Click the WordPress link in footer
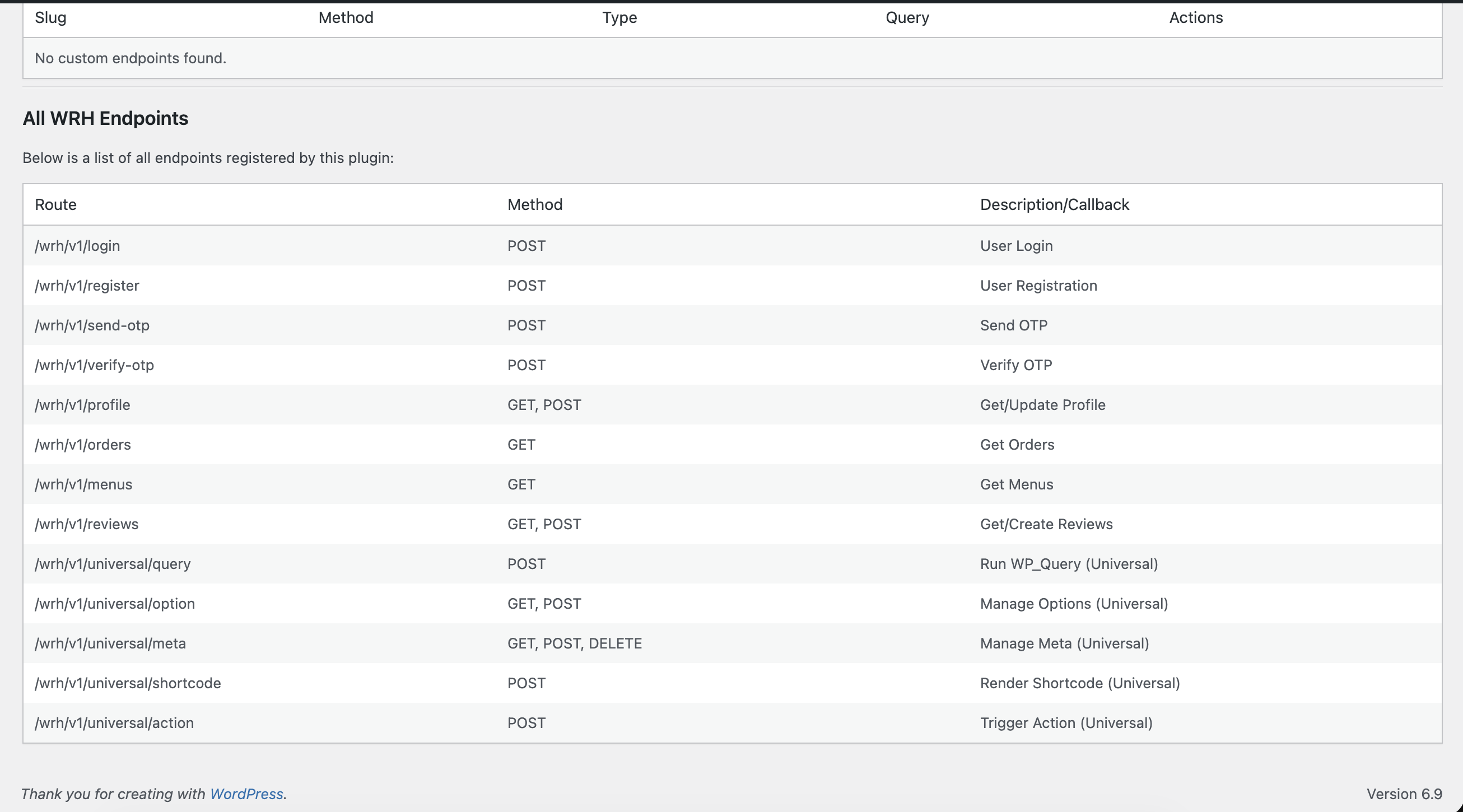Screen dimensions: 1463x812 coord(246,794)
